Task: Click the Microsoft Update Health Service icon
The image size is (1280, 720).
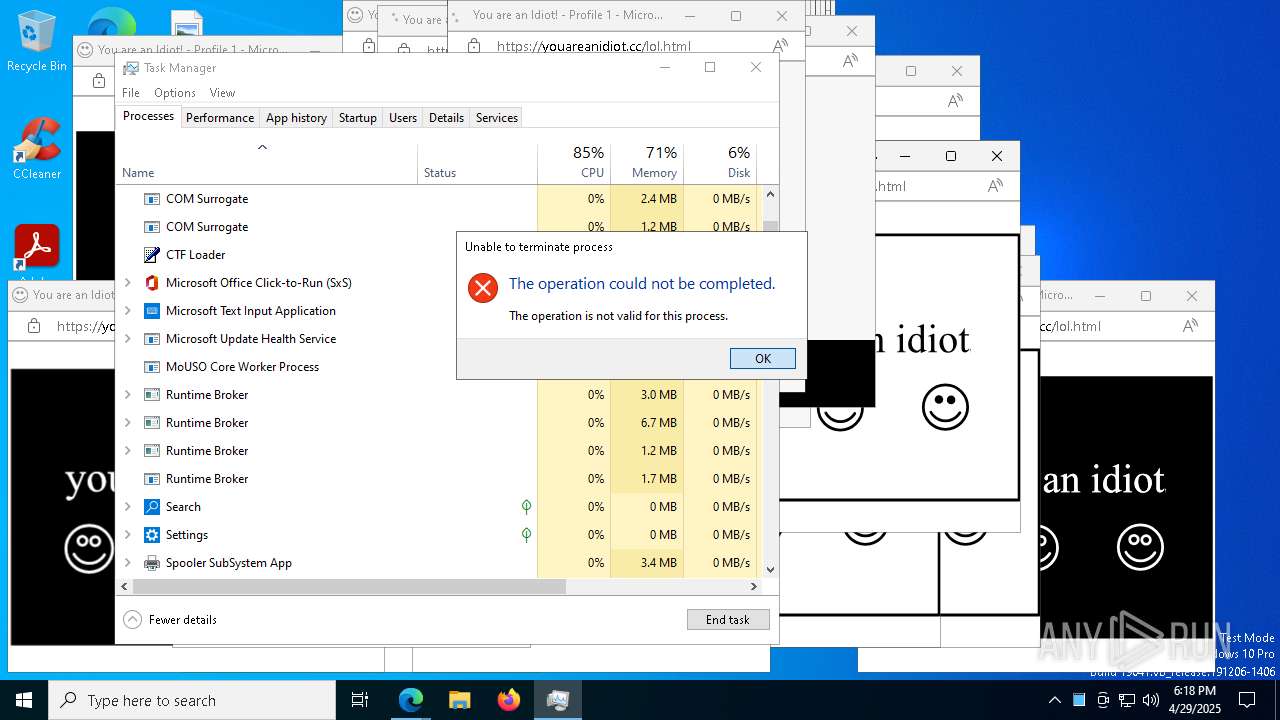Action: pos(152,339)
